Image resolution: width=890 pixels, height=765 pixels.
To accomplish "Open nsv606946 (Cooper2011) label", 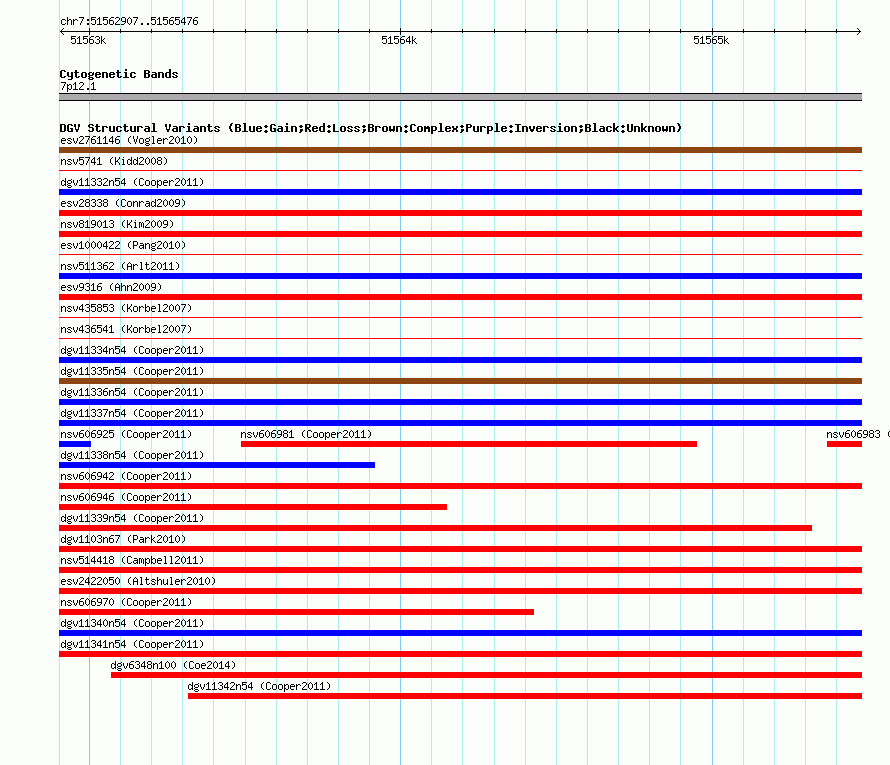I will tap(126, 497).
